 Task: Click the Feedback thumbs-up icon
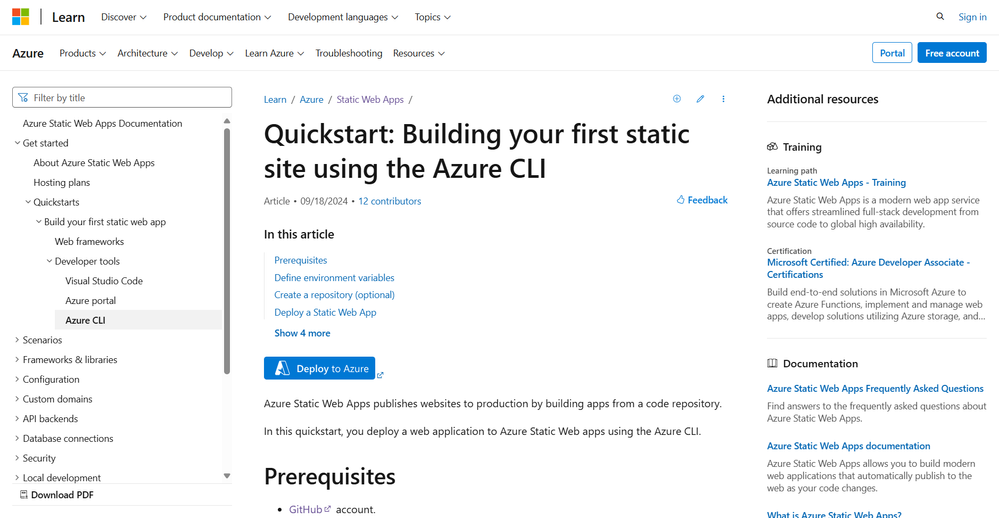pyautogui.click(x=681, y=200)
